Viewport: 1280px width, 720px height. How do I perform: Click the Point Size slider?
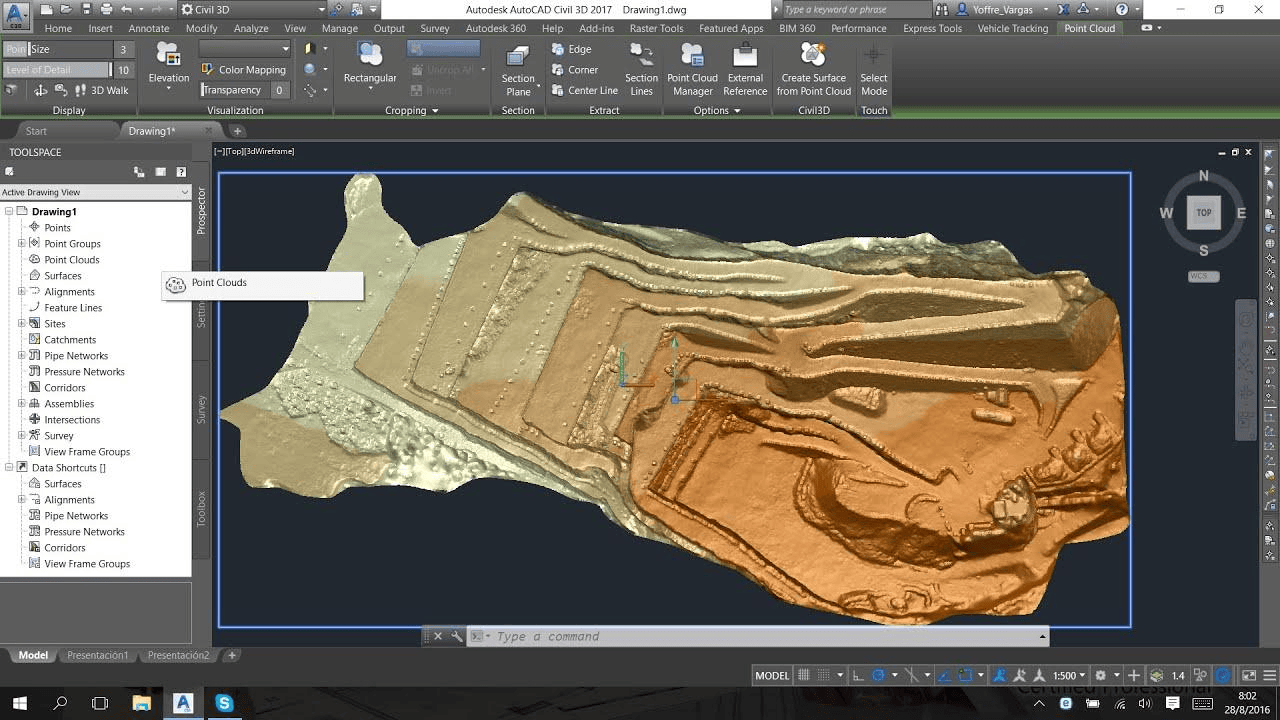57,49
